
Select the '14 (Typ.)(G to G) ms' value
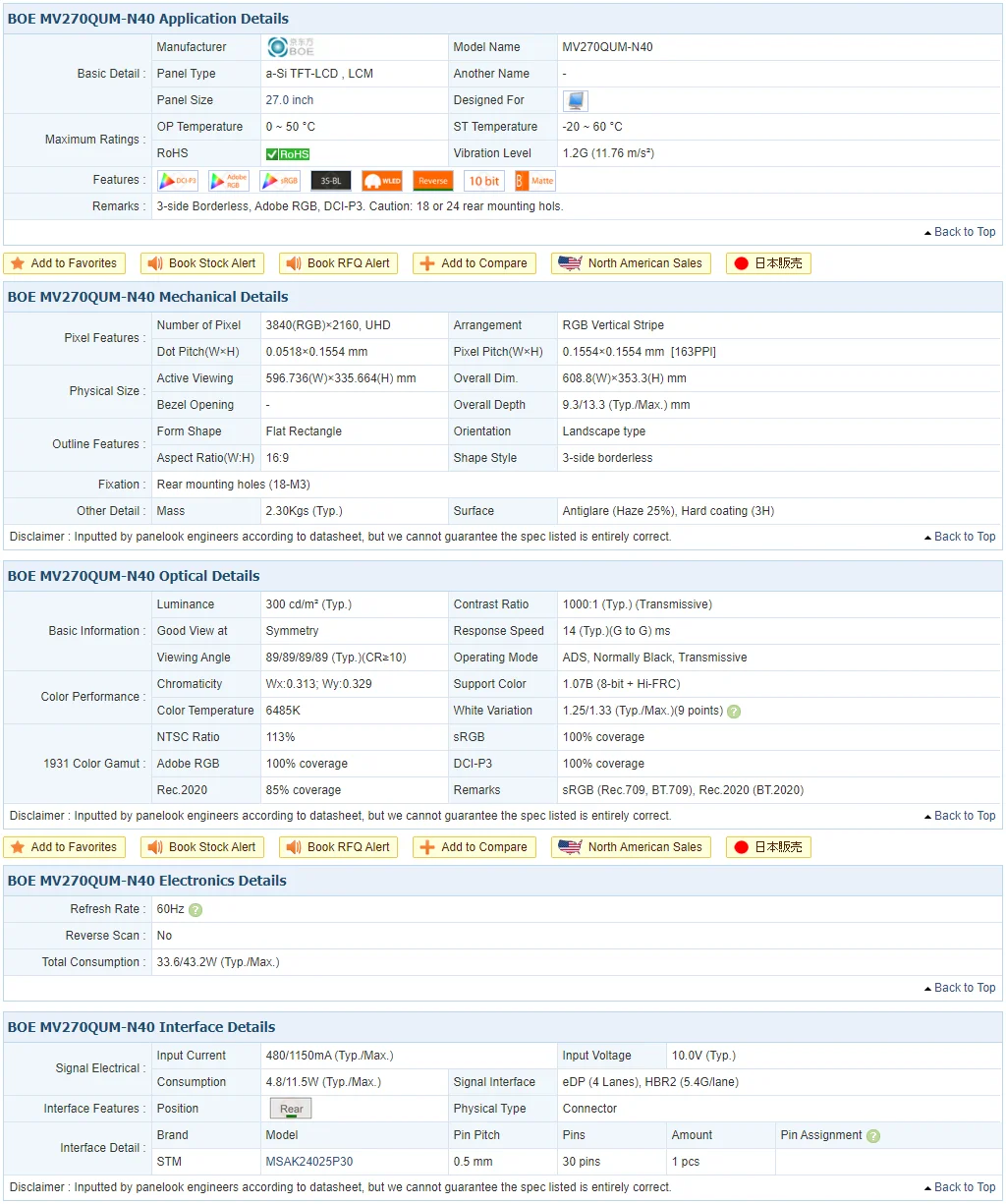[616, 631]
